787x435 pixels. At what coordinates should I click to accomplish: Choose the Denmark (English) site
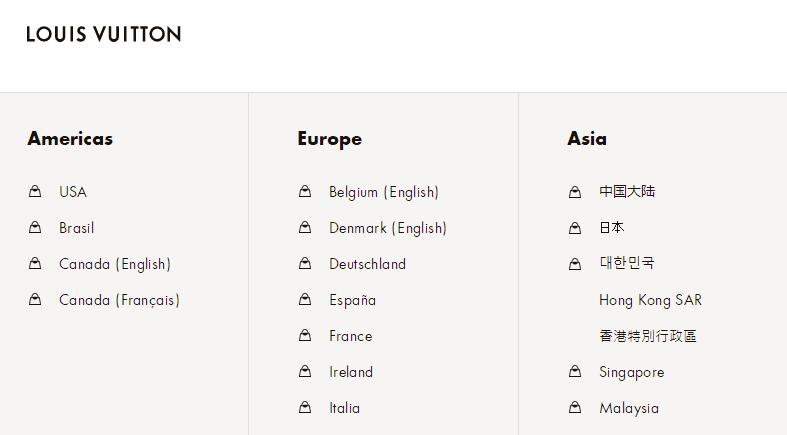388,228
